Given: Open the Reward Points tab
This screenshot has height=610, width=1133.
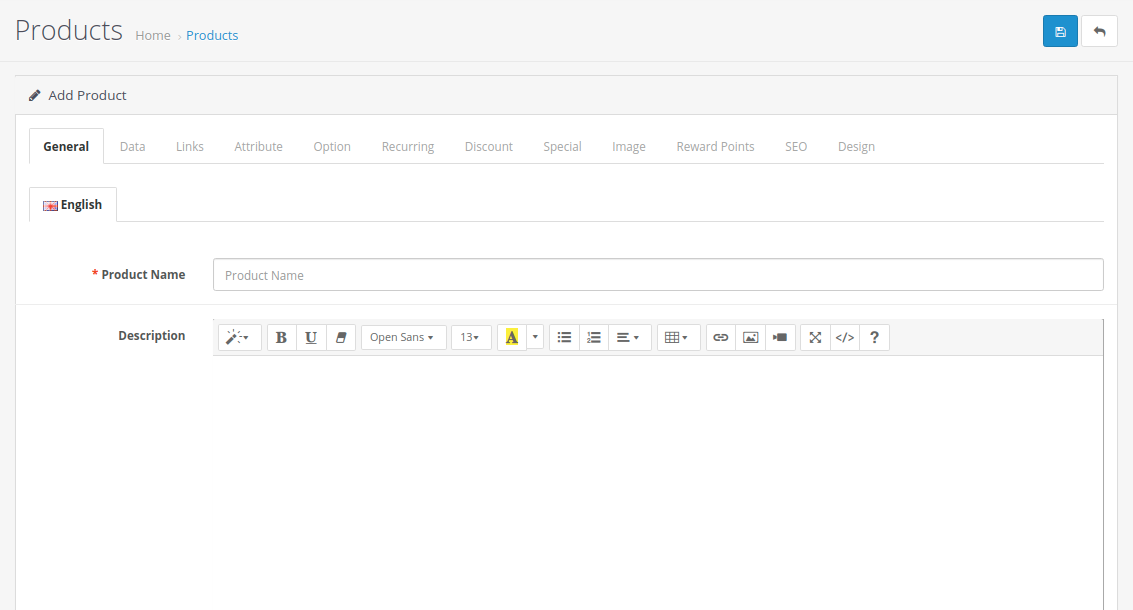Looking at the screenshot, I should click(715, 147).
